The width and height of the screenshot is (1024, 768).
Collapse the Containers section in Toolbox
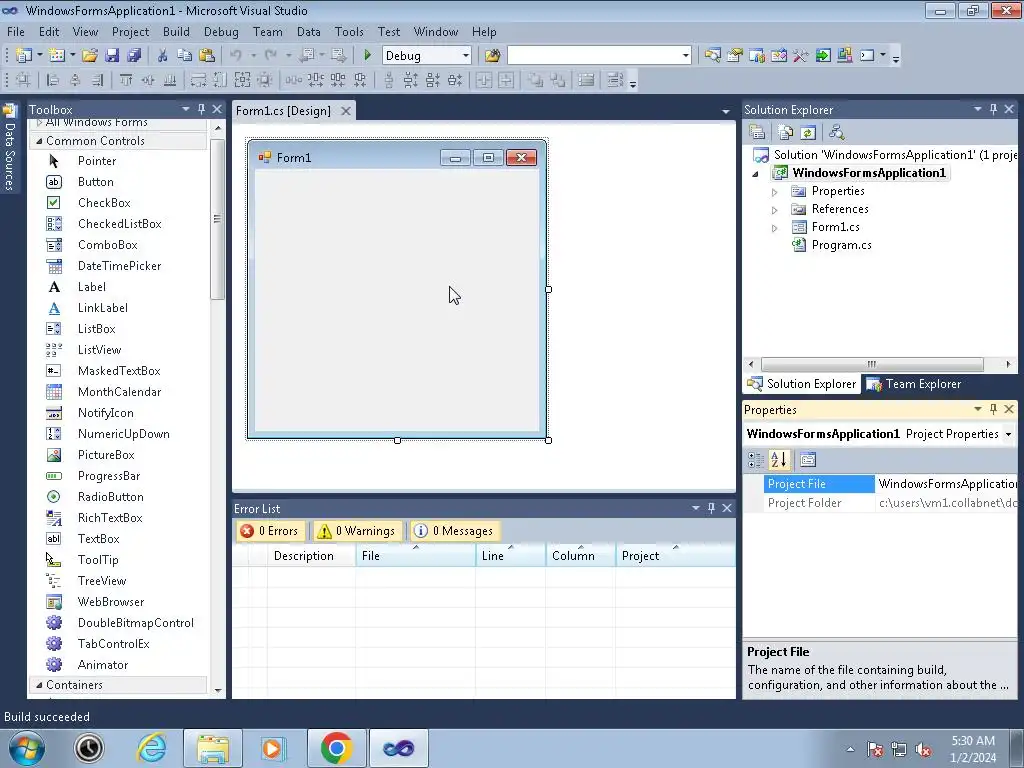[39, 685]
